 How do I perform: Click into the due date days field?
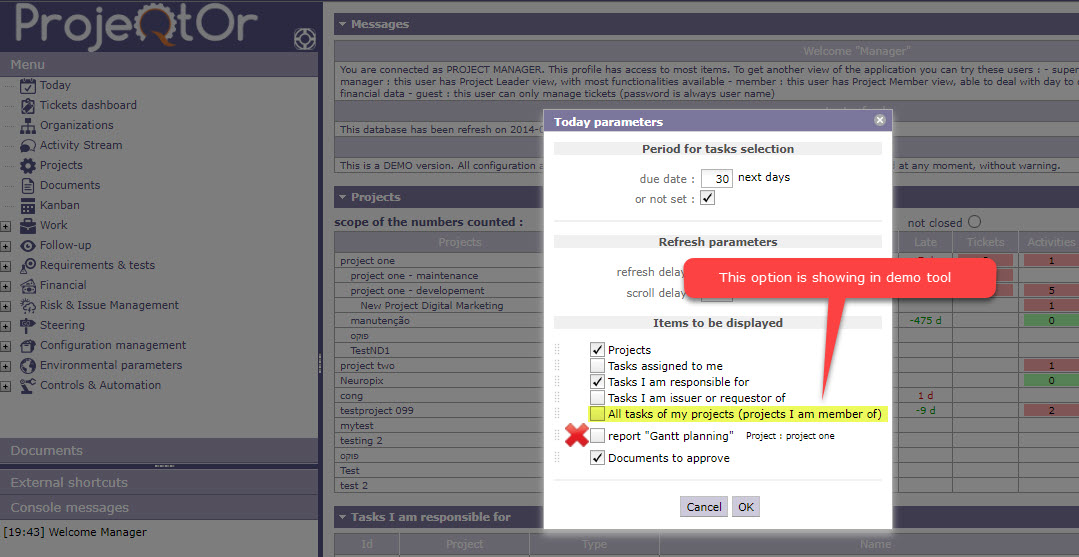tap(716, 178)
